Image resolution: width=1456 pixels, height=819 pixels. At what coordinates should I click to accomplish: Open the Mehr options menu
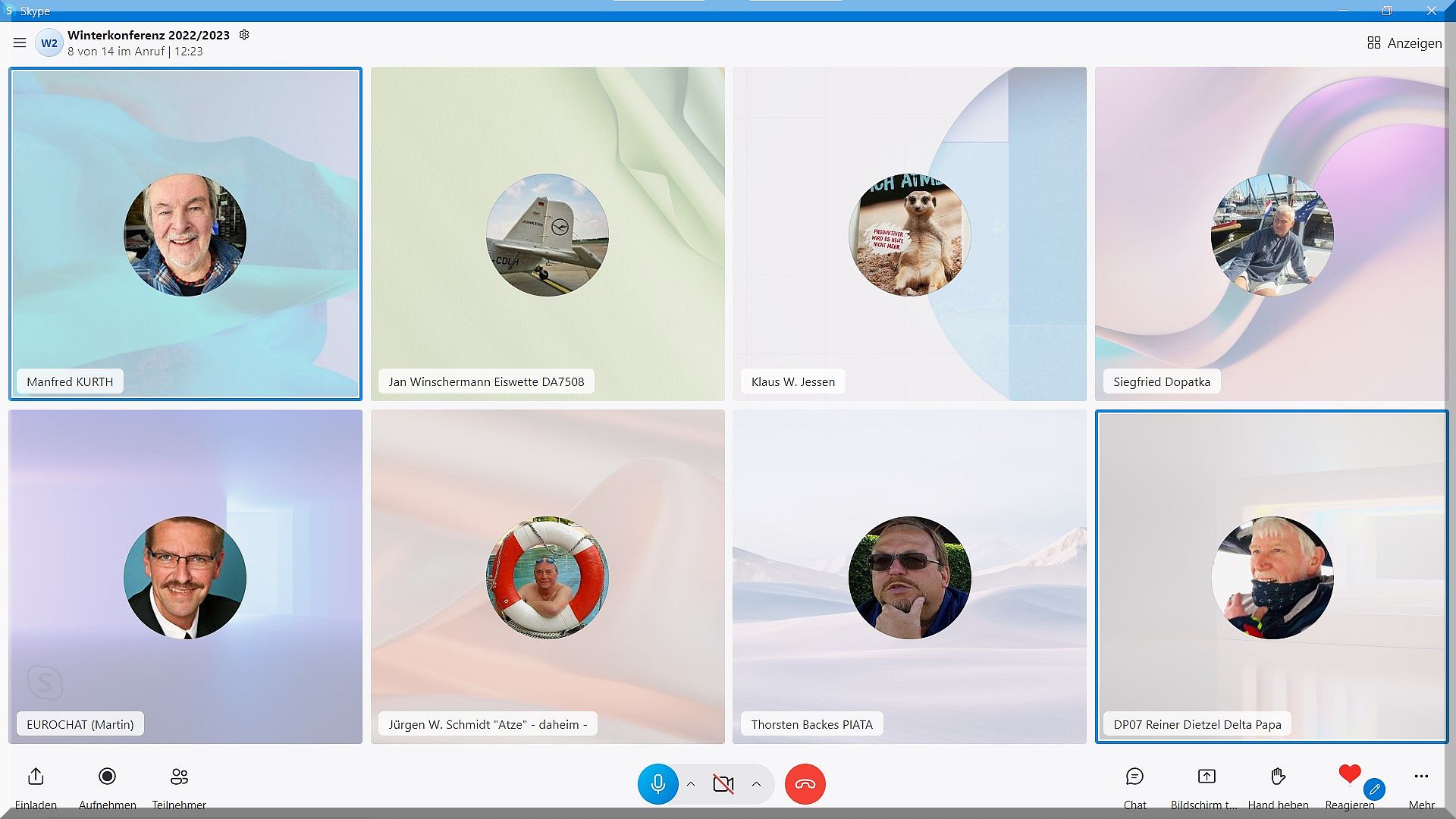click(x=1421, y=777)
